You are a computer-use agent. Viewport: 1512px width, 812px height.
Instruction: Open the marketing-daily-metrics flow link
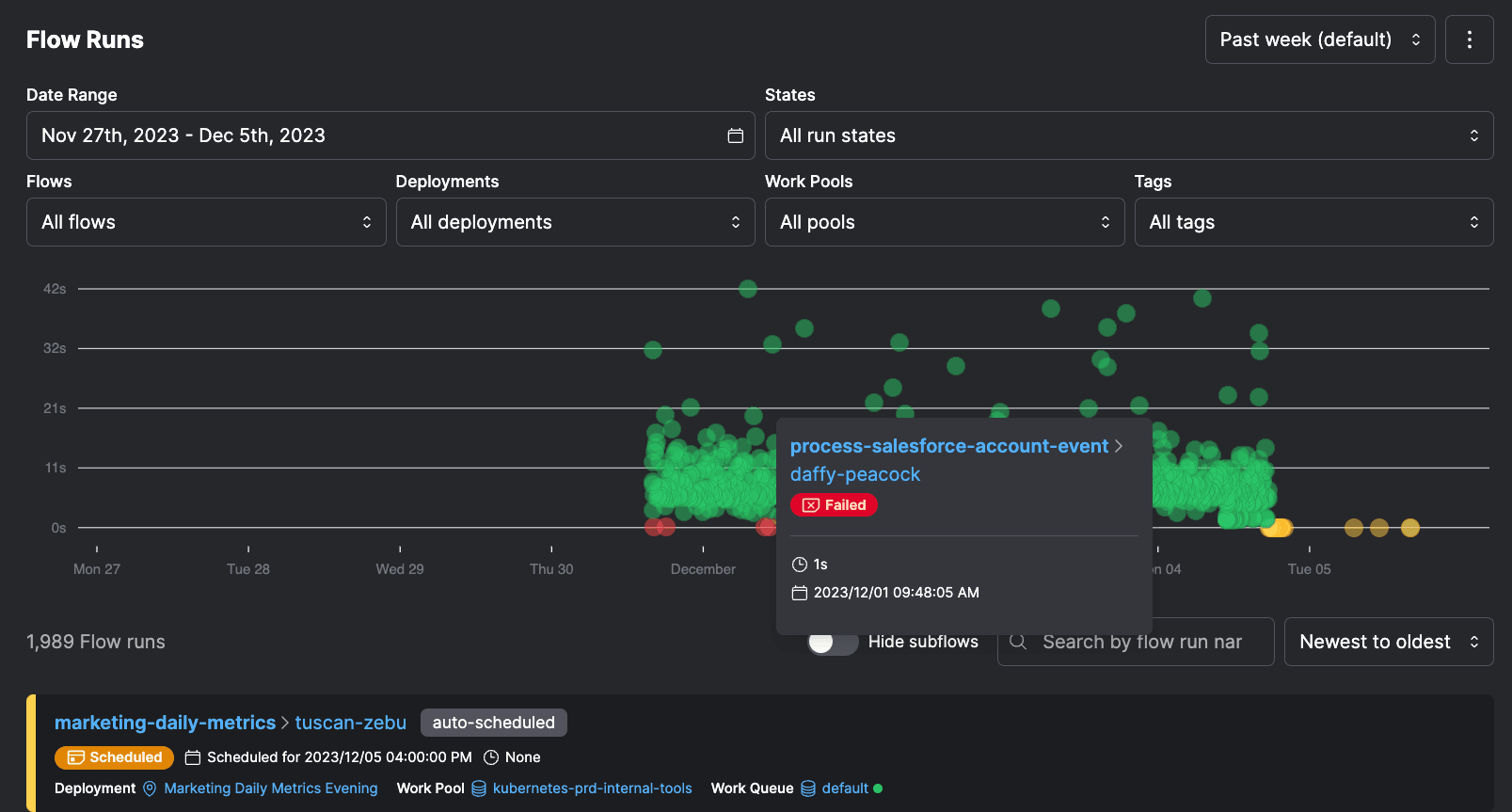(x=165, y=723)
